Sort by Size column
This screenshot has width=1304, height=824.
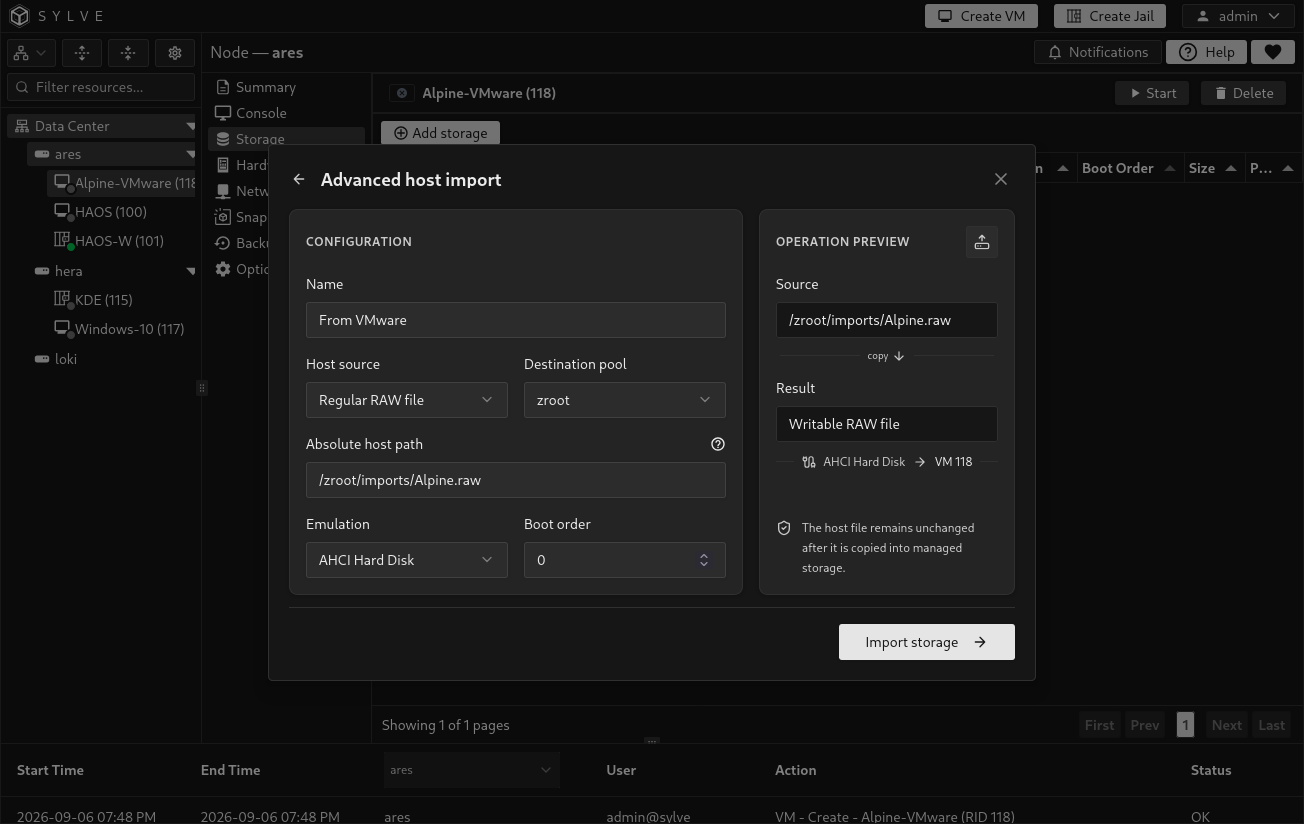pos(1212,168)
